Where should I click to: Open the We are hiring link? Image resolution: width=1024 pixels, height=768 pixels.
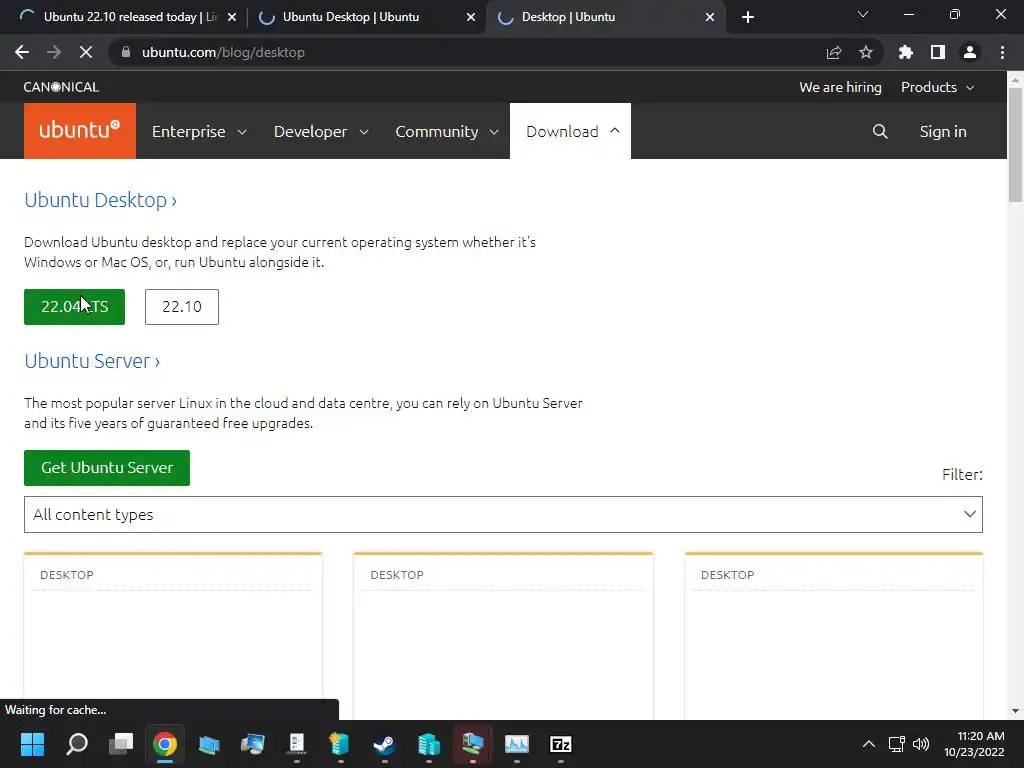pyautogui.click(x=840, y=87)
